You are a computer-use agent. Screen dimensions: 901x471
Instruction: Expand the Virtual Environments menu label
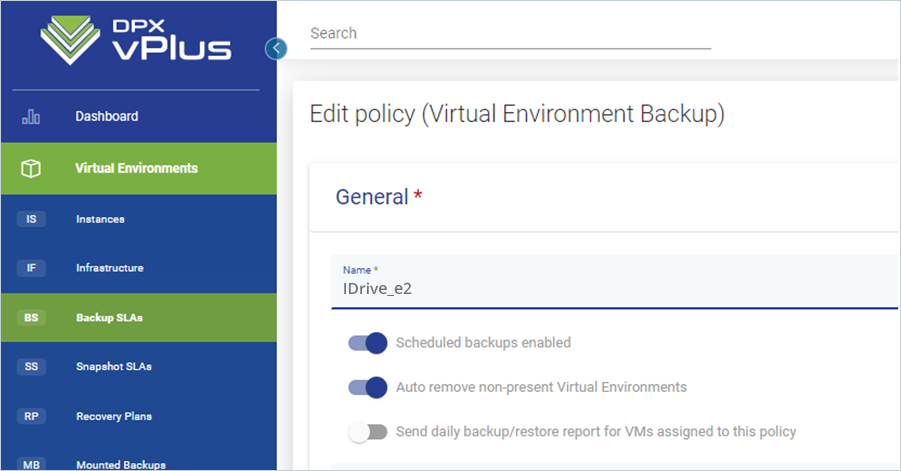pyautogui.click(x=136, y=168)
